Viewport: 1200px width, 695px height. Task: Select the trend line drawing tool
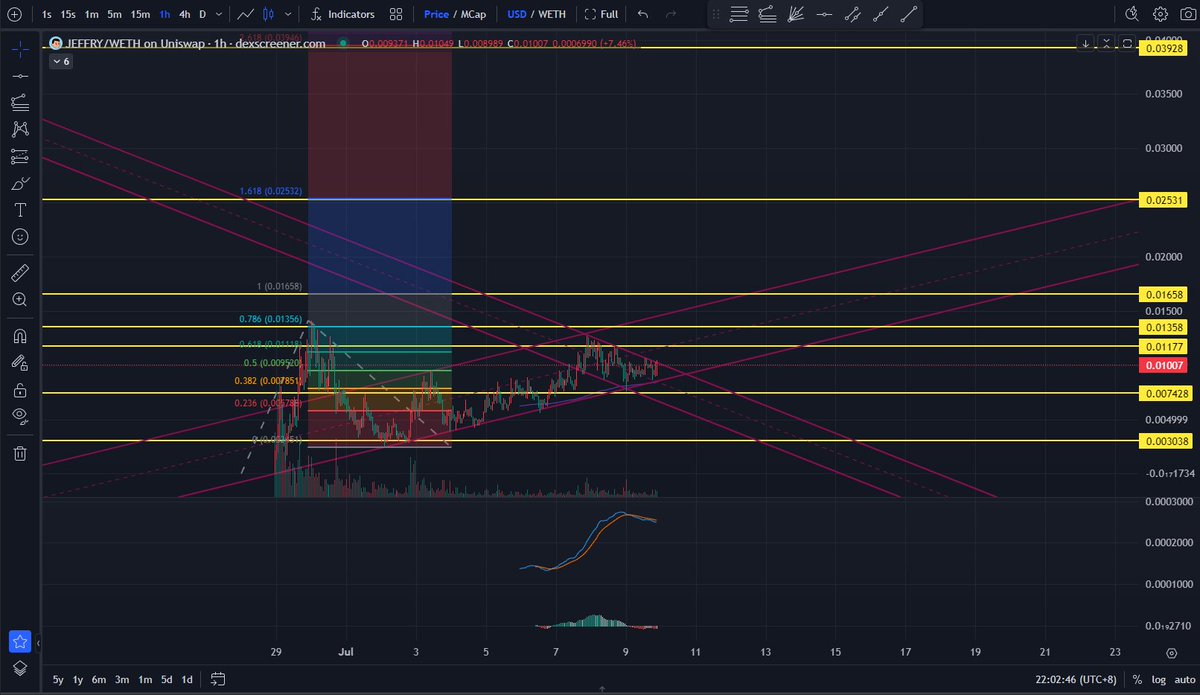coord(20,76)
